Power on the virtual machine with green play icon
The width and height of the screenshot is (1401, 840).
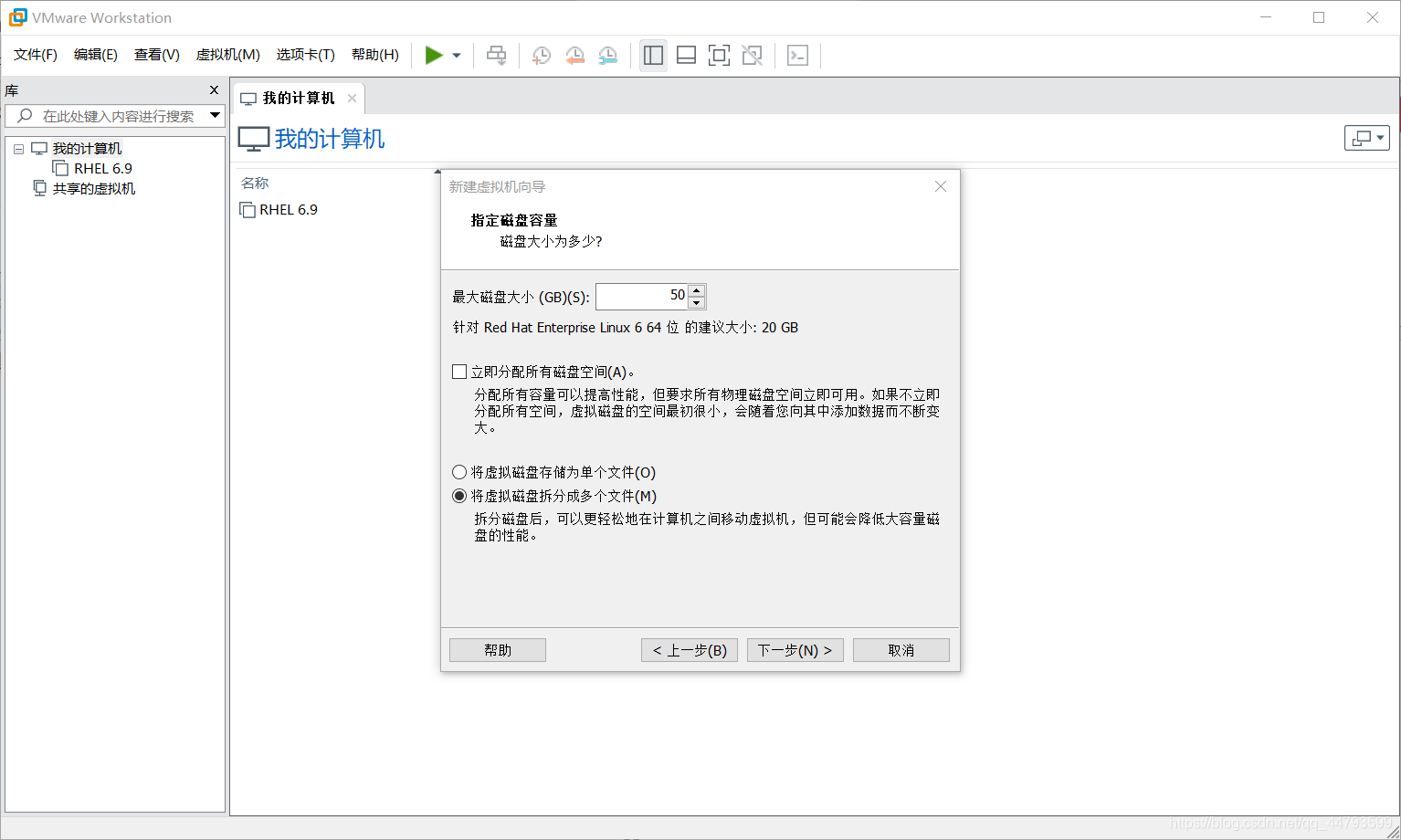click(435, 55)
